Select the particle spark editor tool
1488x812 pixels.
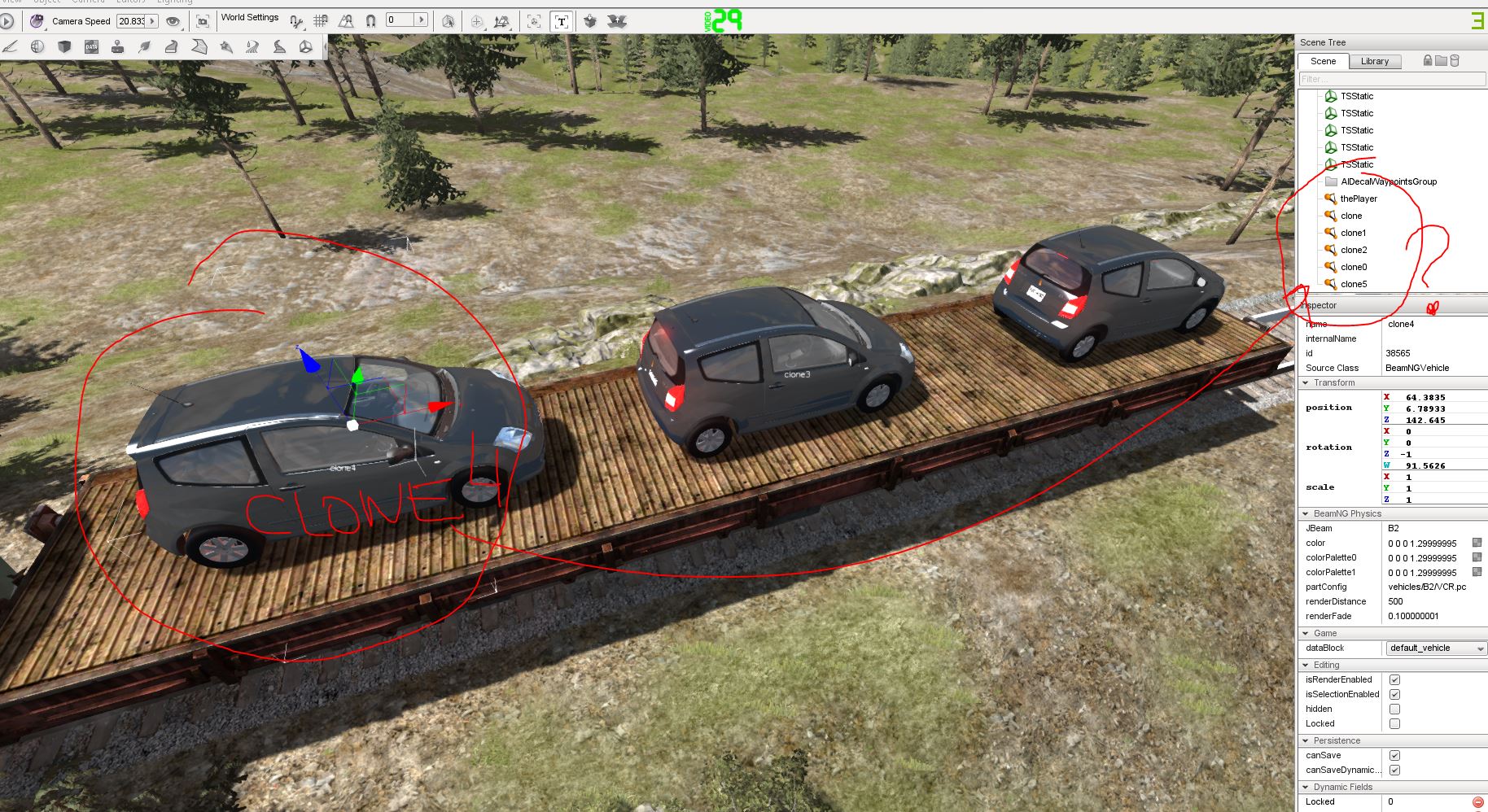(225, 47)
